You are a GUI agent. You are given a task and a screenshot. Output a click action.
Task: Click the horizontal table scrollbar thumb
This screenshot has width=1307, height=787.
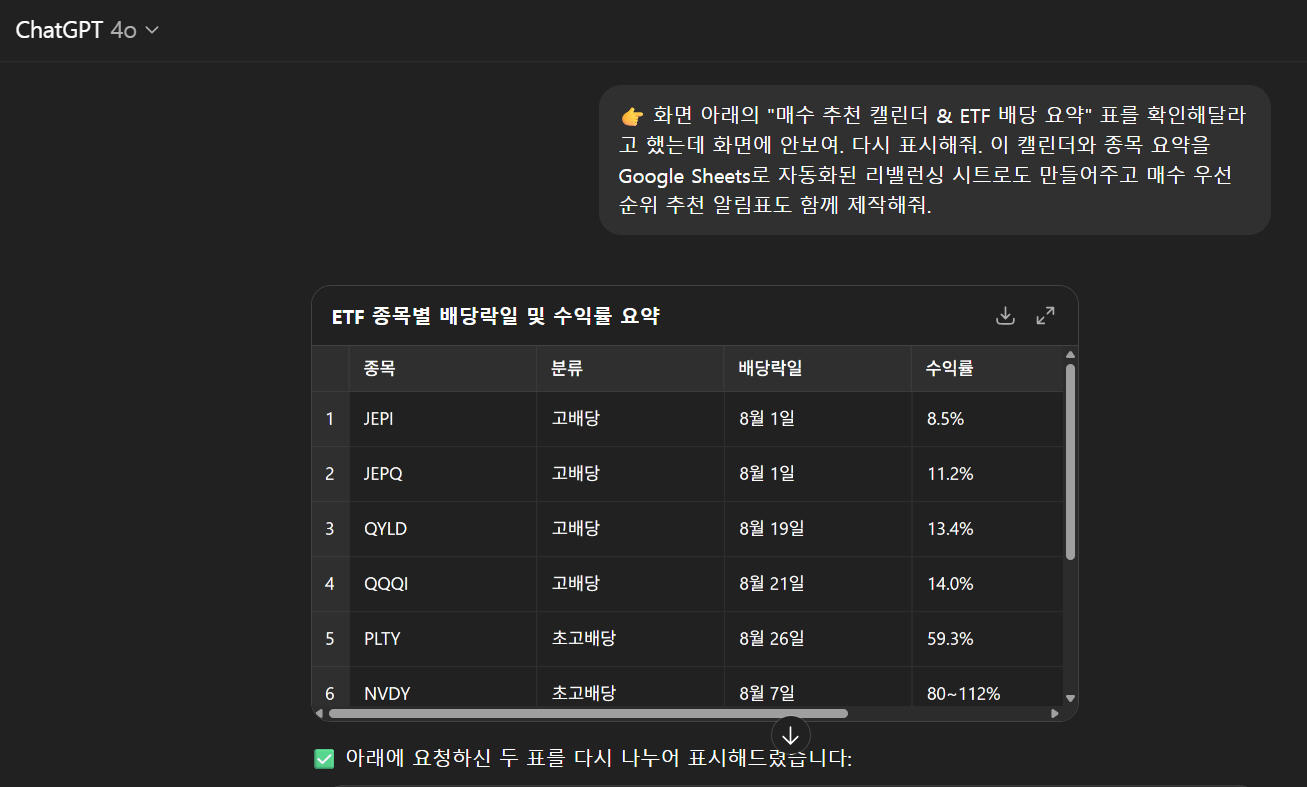point(588,714)
